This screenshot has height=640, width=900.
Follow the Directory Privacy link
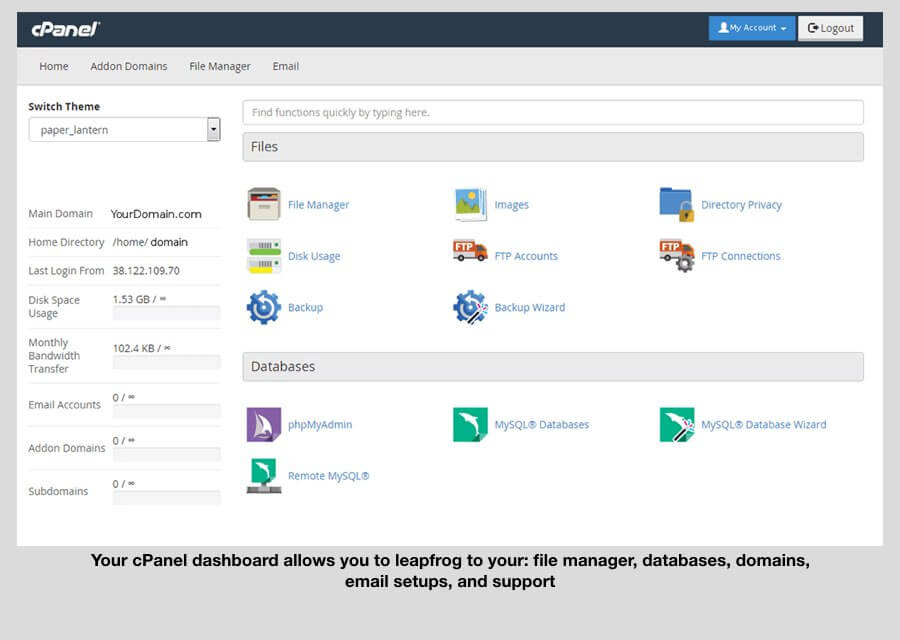pos(742,204)
